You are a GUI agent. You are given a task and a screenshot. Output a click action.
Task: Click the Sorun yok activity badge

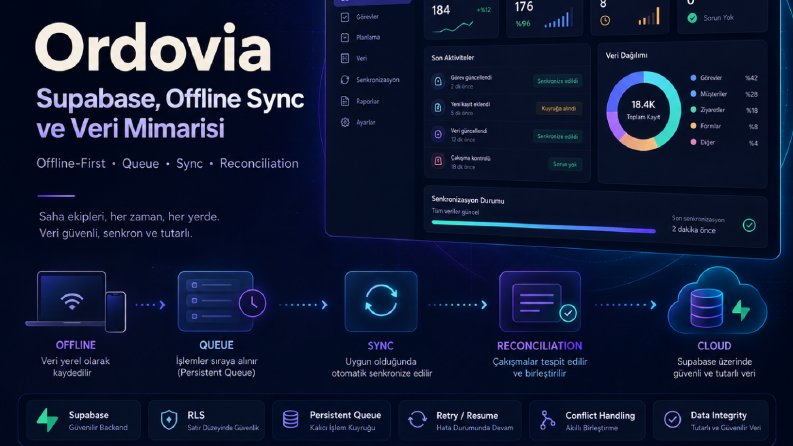pyautogui.click(x=565, y=164)
